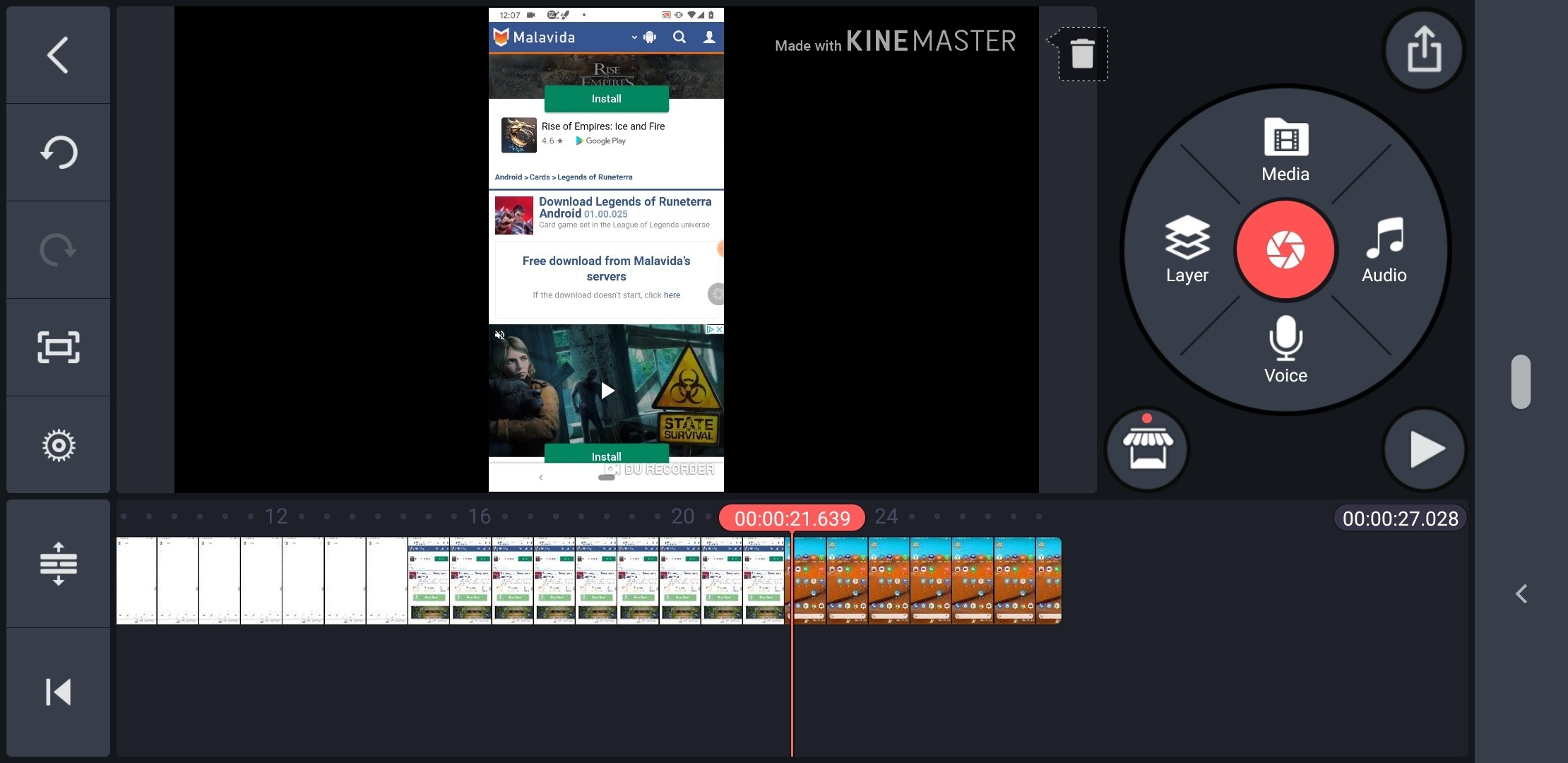The width and height of the screenshot is (1568, 763).
Task: Click the KineMaster store icon
Action: point(1147,448)
